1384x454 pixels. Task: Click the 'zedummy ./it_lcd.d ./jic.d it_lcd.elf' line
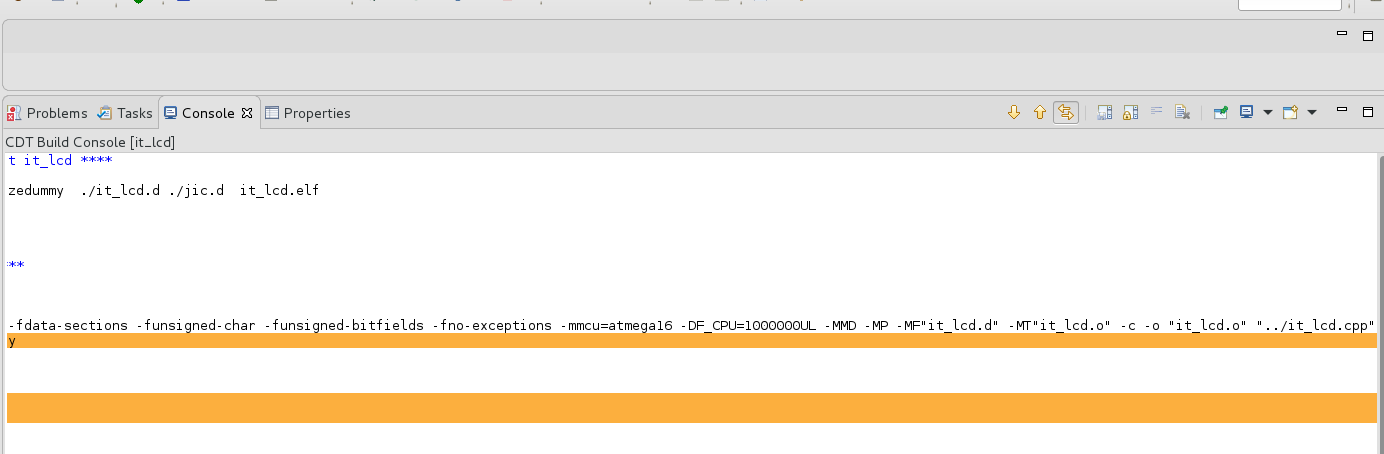click(163, 190)
